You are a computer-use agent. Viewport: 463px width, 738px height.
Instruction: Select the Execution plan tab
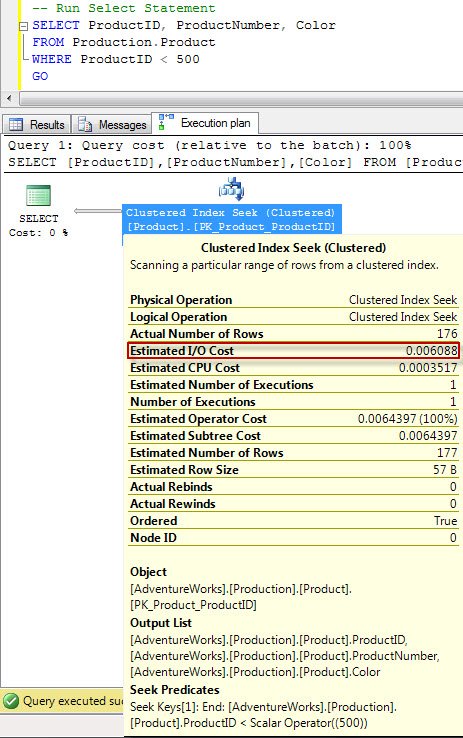(x=205, y=123)
